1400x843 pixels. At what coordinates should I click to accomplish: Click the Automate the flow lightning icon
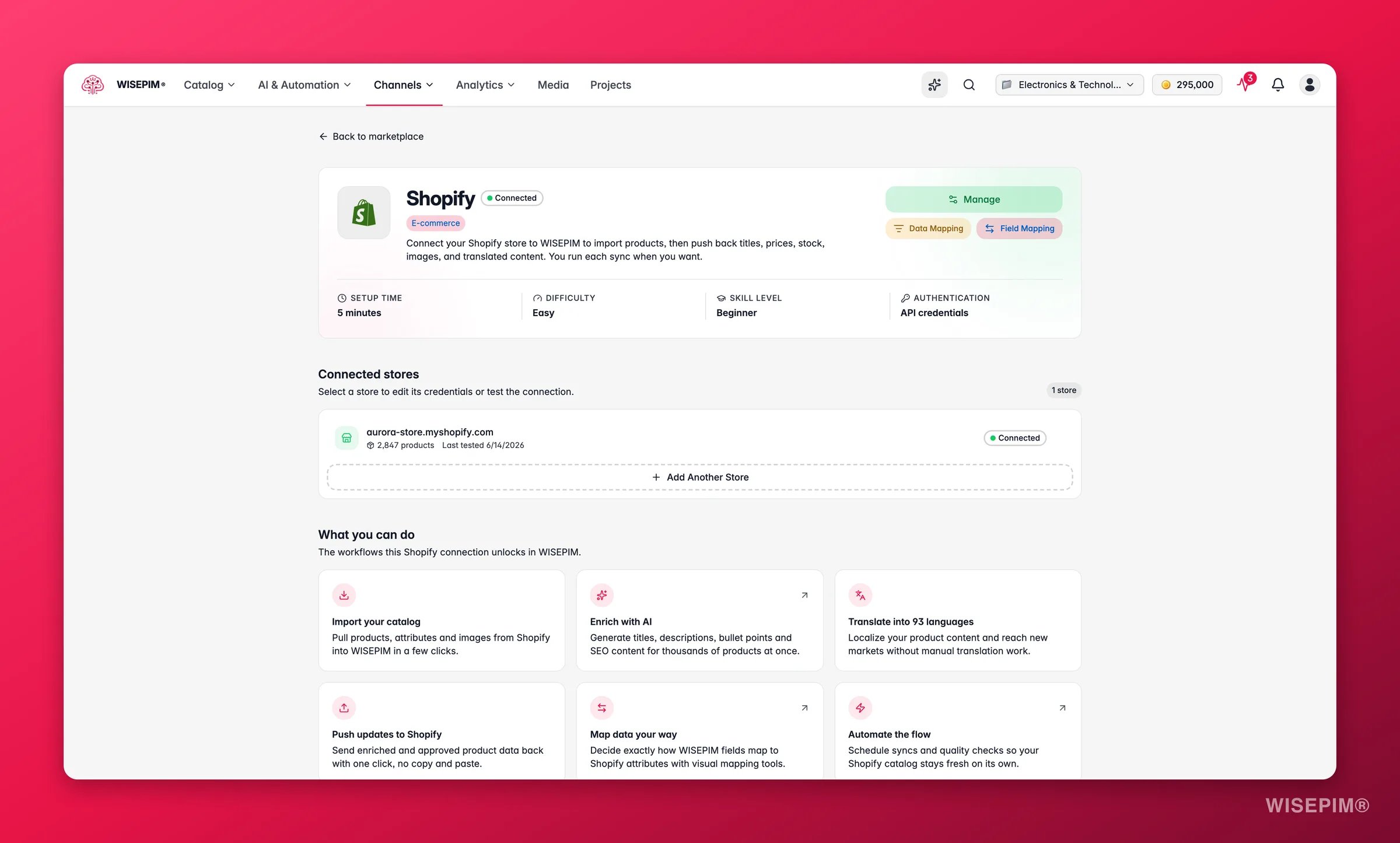860,708
